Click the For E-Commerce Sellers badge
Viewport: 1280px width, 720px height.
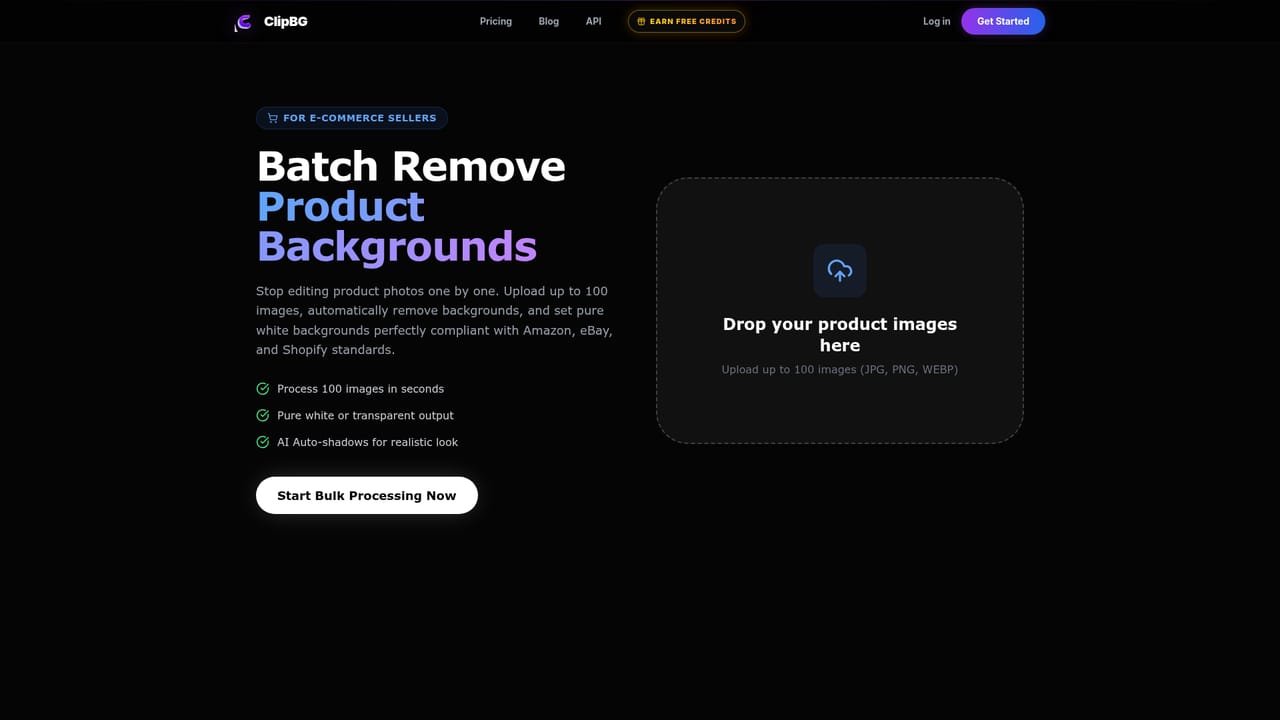tap(351, 118)
